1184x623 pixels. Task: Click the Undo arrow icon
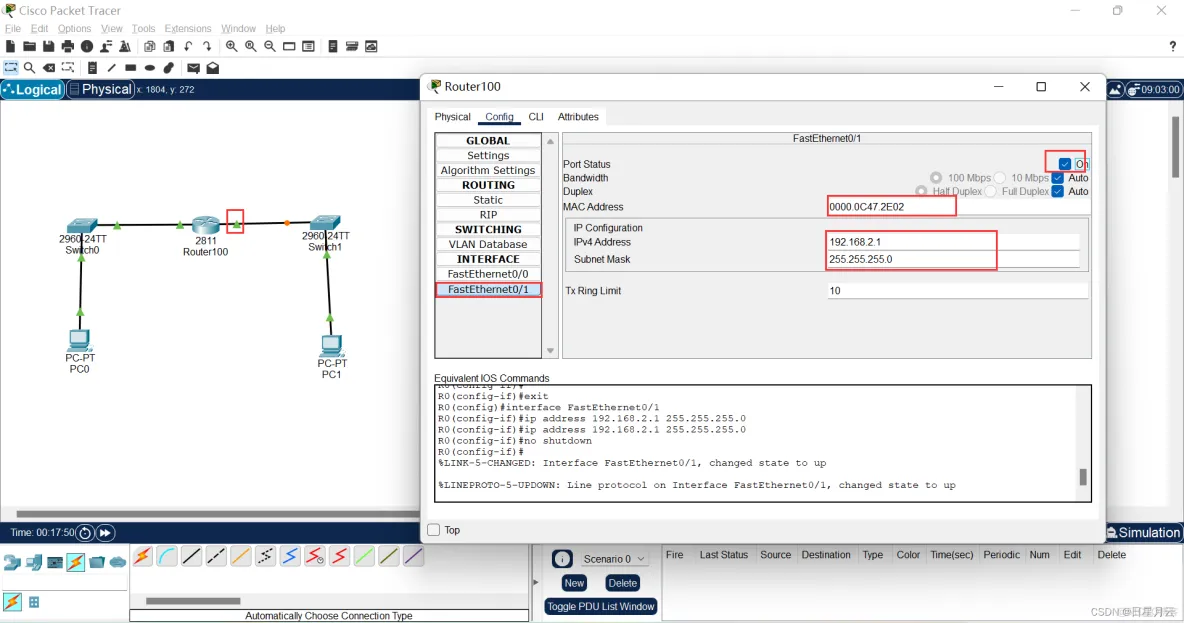click(x=188, y=47)
